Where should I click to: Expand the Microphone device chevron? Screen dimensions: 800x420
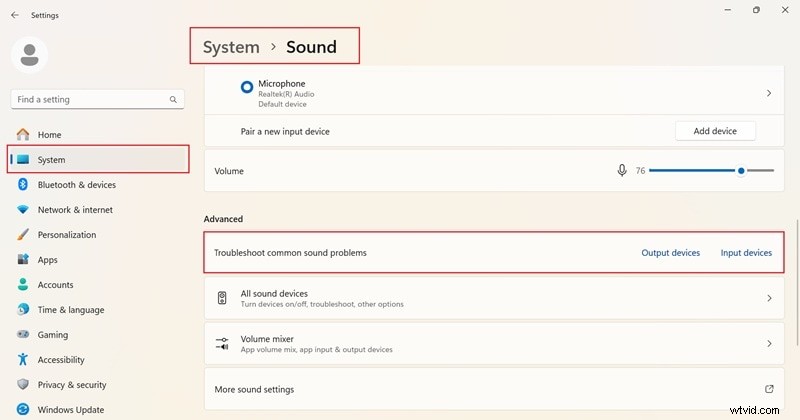click(x=769, y=93)
